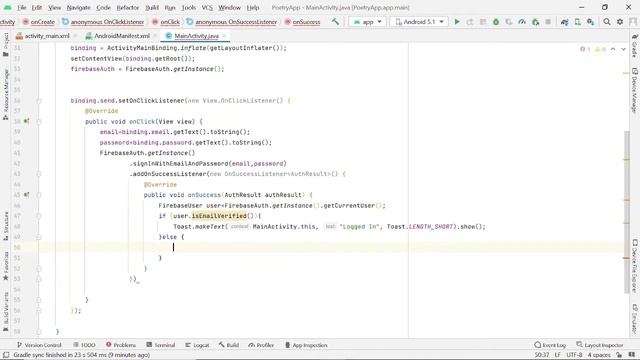Click the anonymous OnSuccessListener breadcrumb
Viewport: 640px width, 360px height.
tap(231, 22)
